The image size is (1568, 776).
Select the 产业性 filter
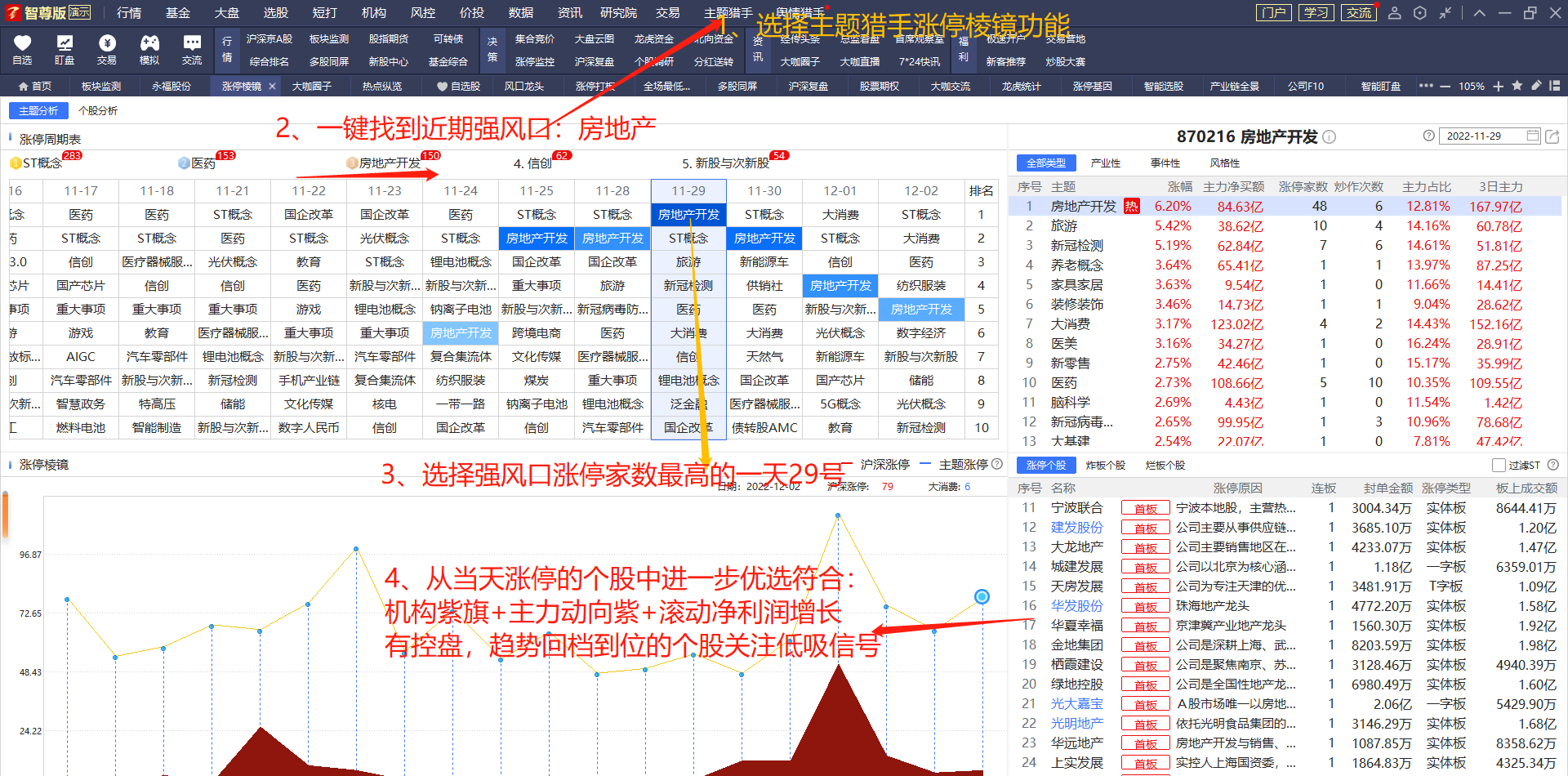pyautogui.click(x=1106, y=163)
